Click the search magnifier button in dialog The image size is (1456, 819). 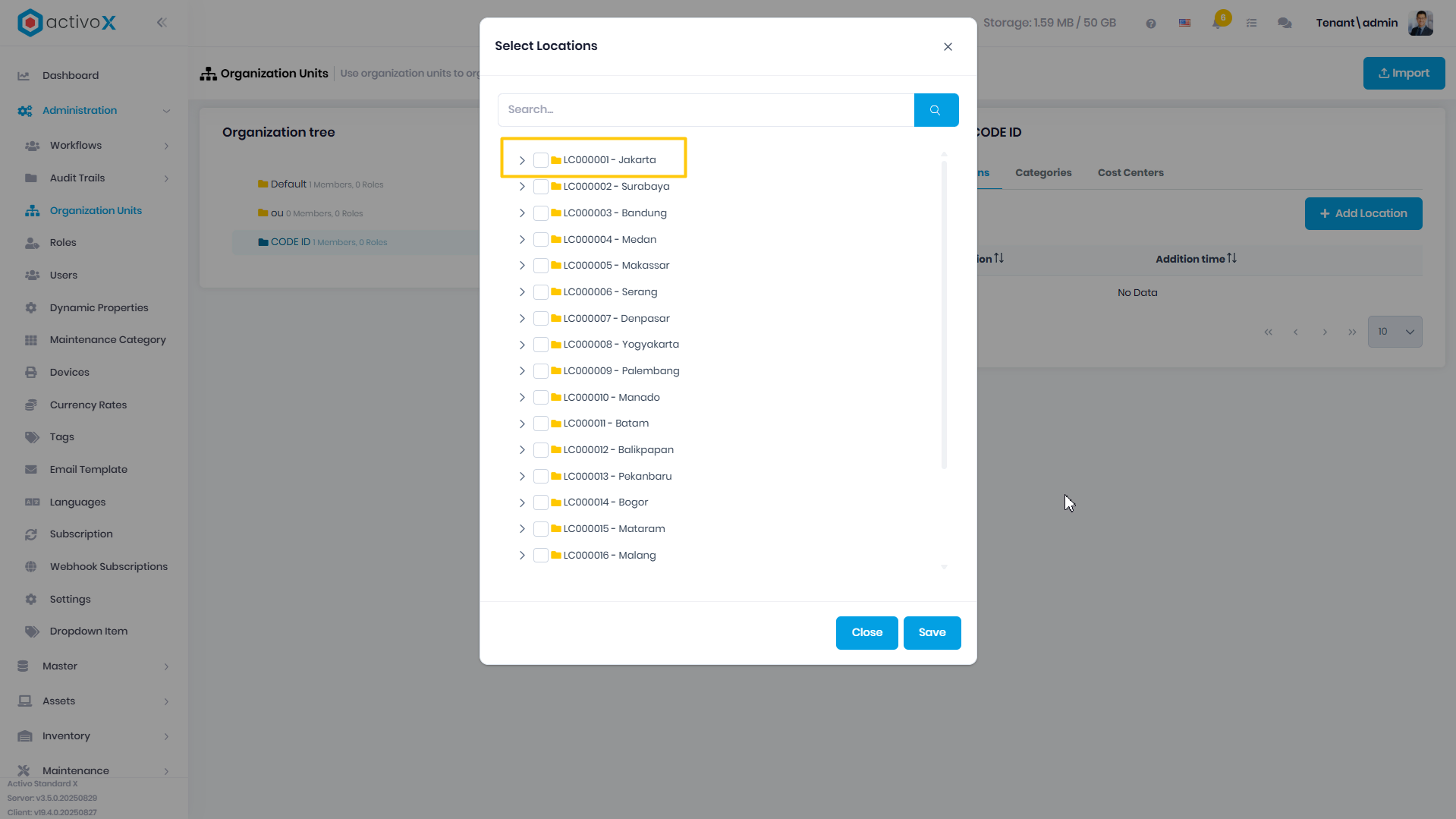click(936, 110)
